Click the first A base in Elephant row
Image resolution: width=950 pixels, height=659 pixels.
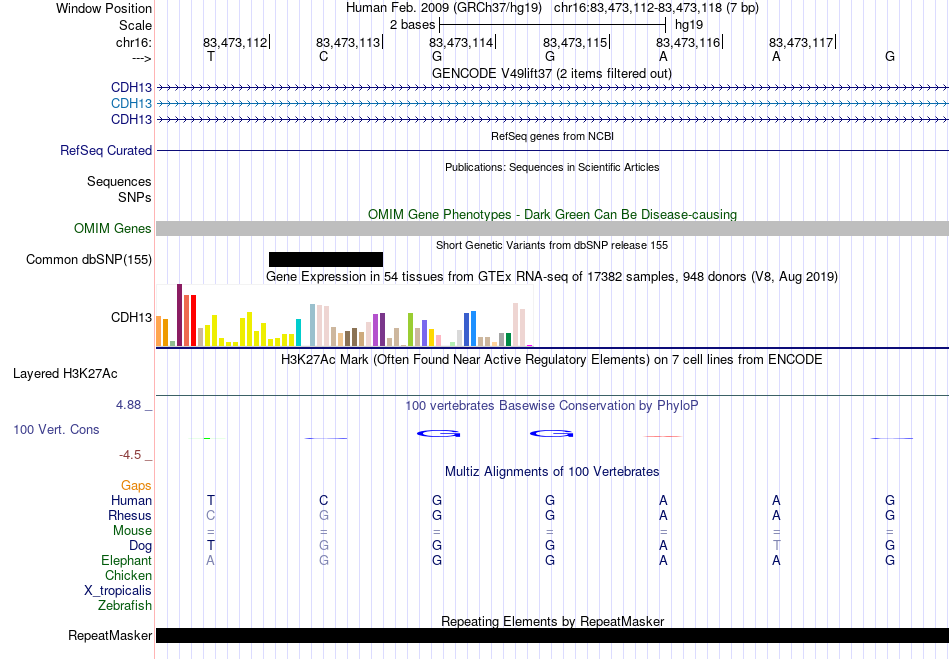tap(210, 560)
